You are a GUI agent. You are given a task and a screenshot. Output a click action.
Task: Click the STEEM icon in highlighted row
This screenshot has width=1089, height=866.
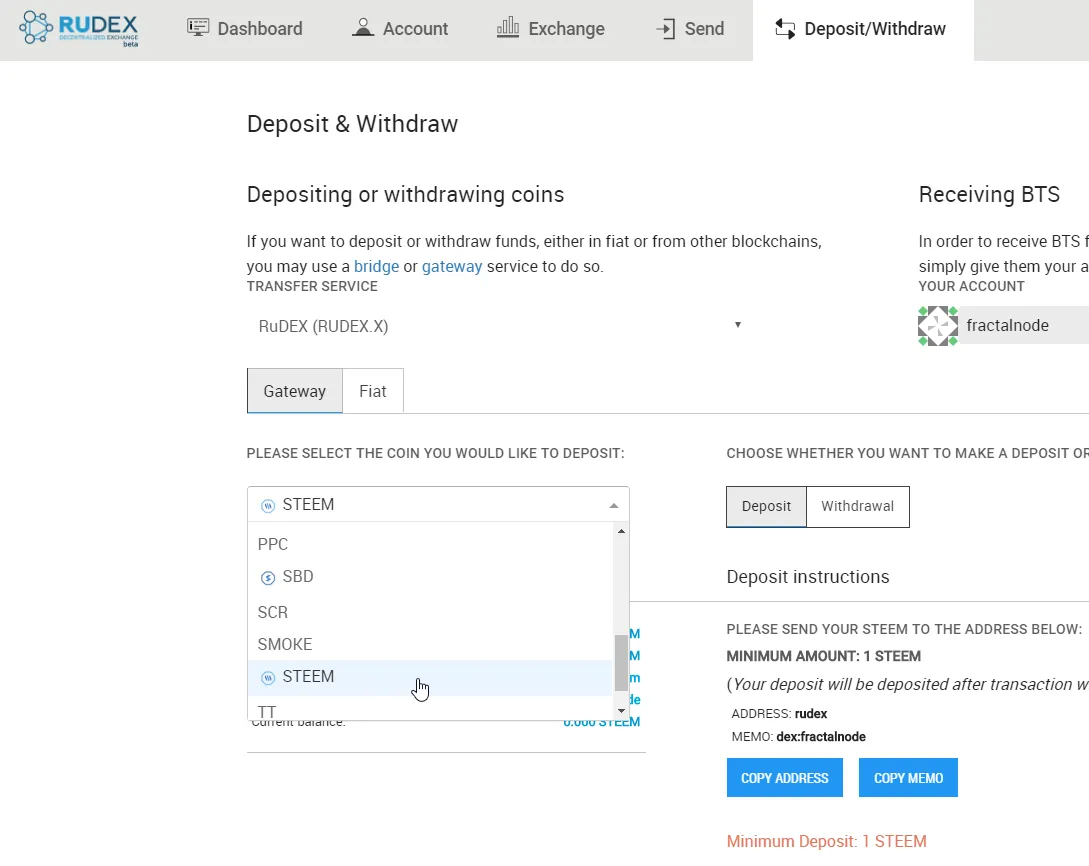coord(267,678)
